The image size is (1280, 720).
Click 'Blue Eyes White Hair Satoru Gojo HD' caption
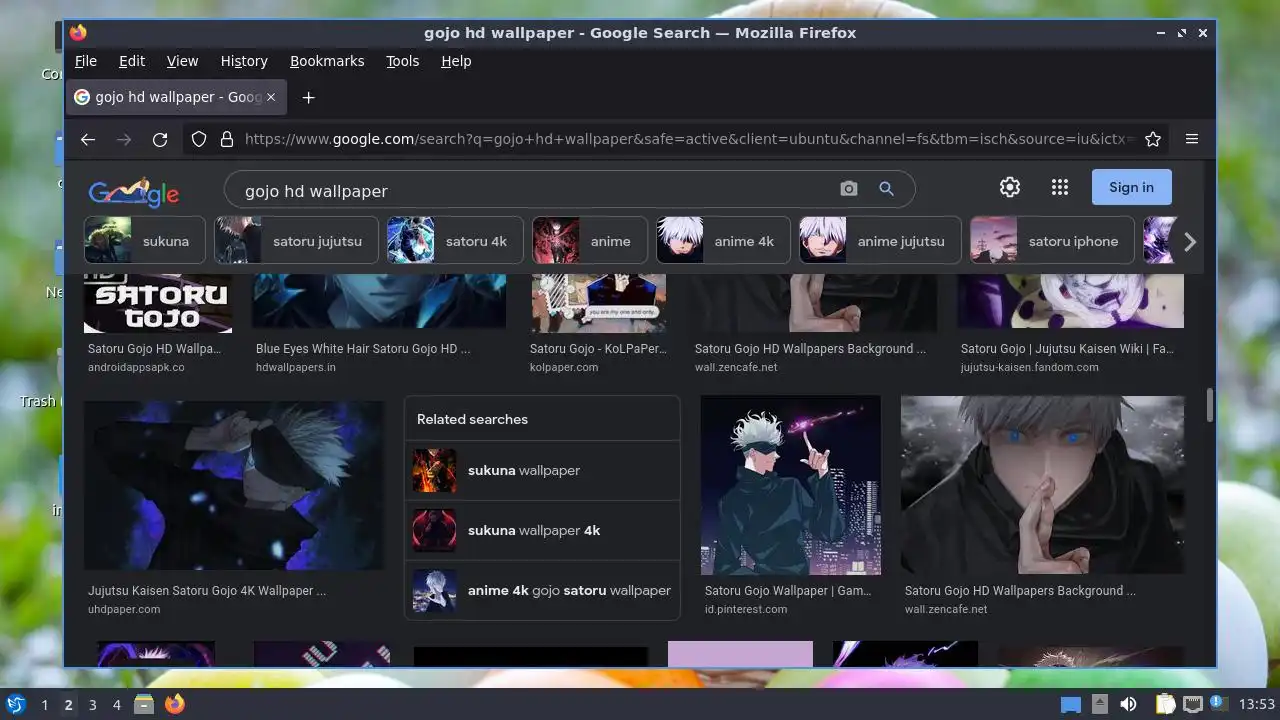click(x=363, y=349)
